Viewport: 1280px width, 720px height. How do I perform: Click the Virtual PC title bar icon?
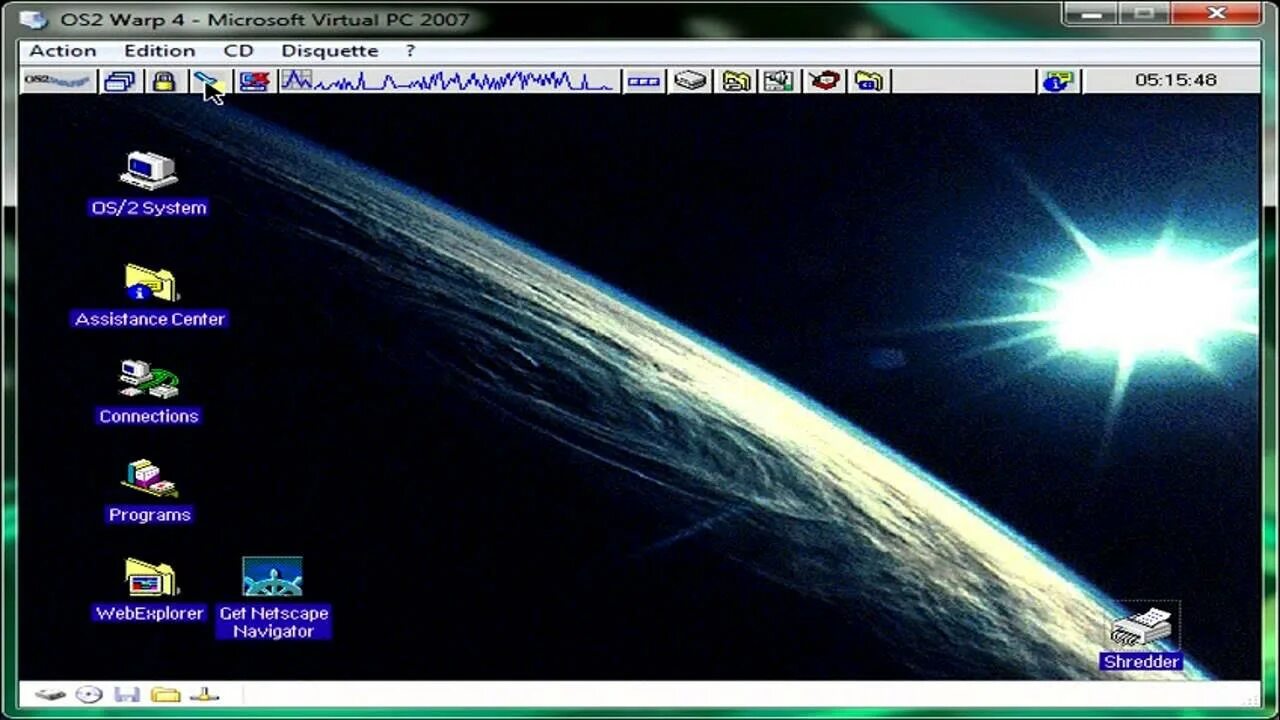(x=33, y=19)
